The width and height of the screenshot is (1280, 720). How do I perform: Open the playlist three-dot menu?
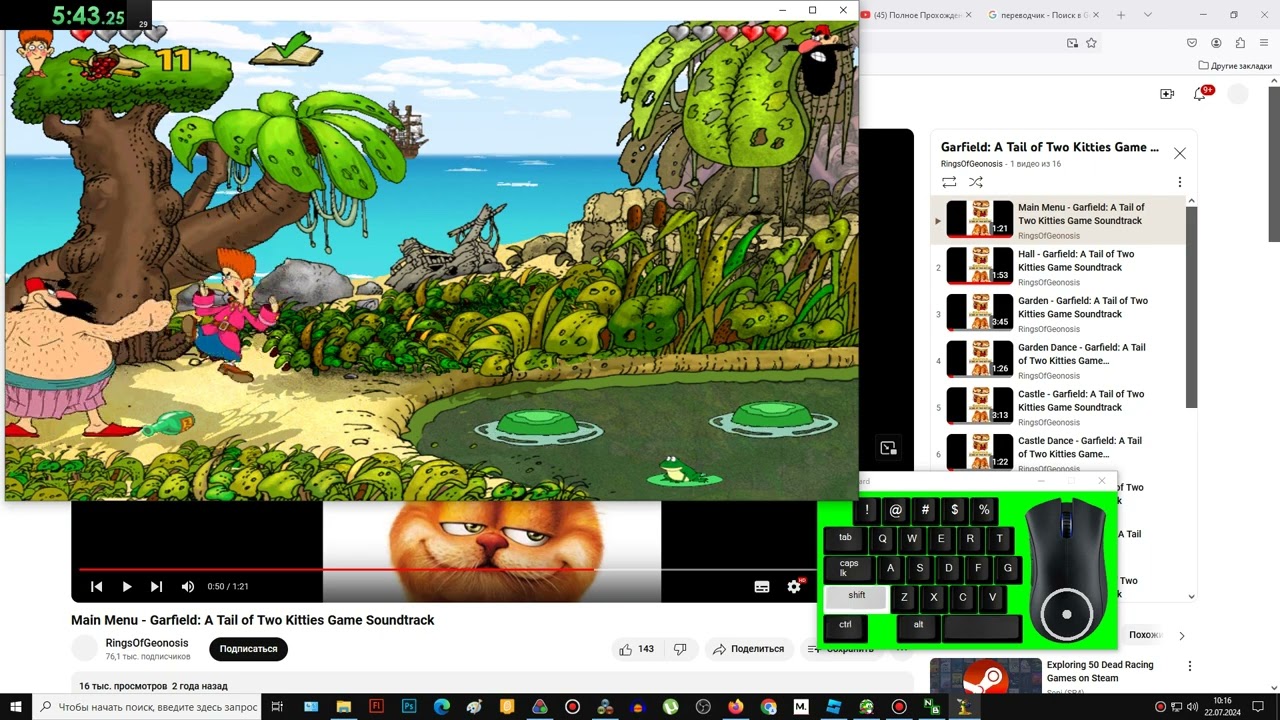[1180, 182]
